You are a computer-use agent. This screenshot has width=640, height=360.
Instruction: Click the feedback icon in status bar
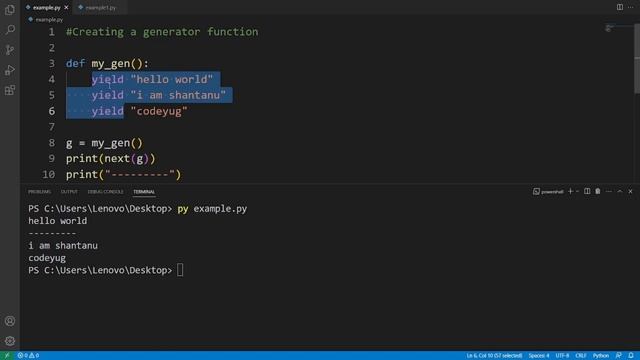point(619,356)
